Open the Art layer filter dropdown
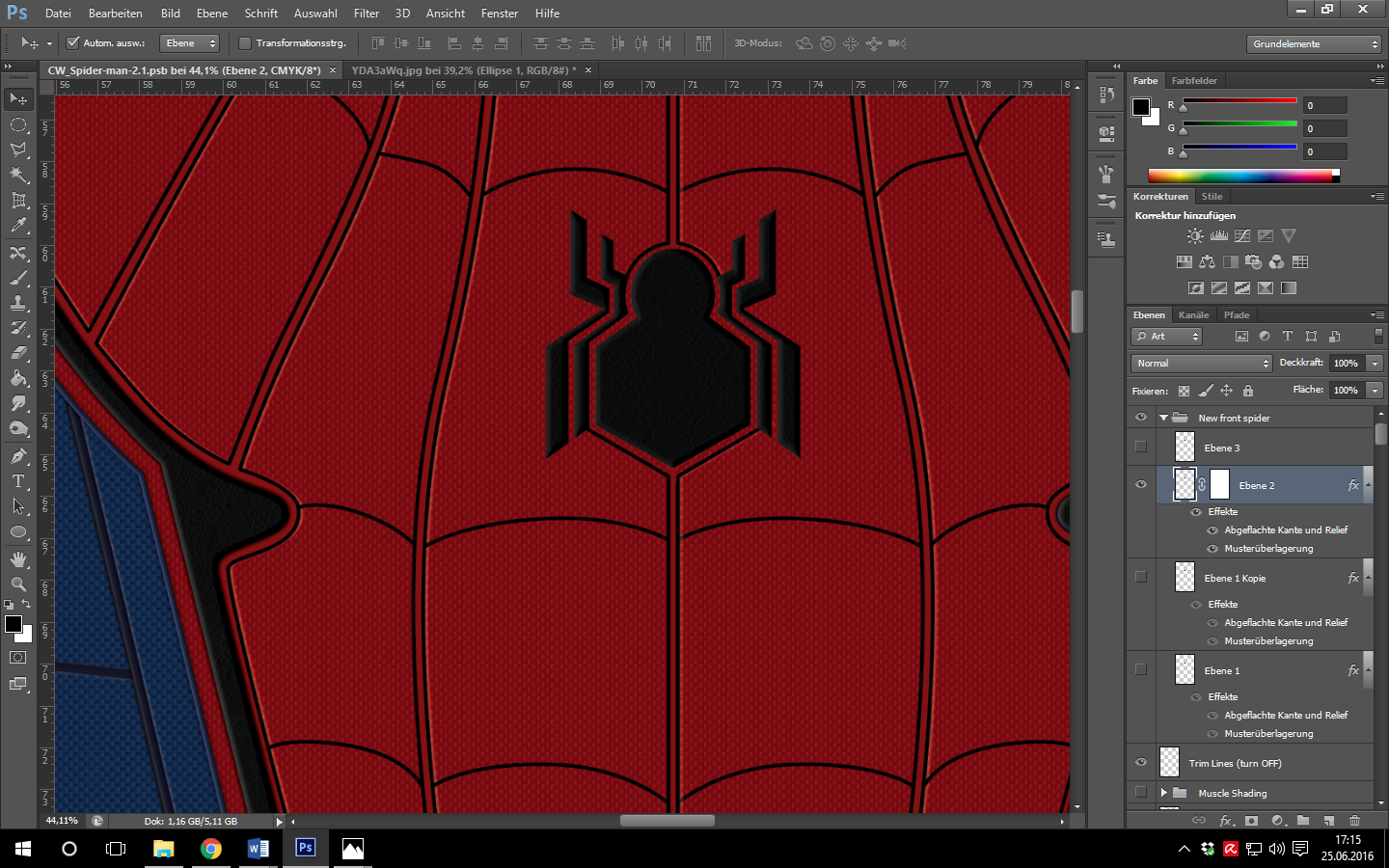This screenshot has width=1389, height=868. pyautogui.click(x=1166, y=337)
